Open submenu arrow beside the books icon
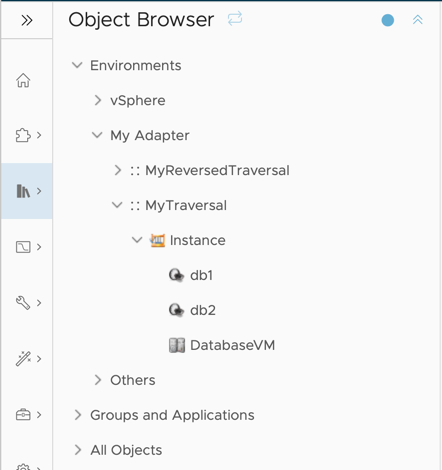The height and width of the screenshot is (470, 442). click(39, 191)
